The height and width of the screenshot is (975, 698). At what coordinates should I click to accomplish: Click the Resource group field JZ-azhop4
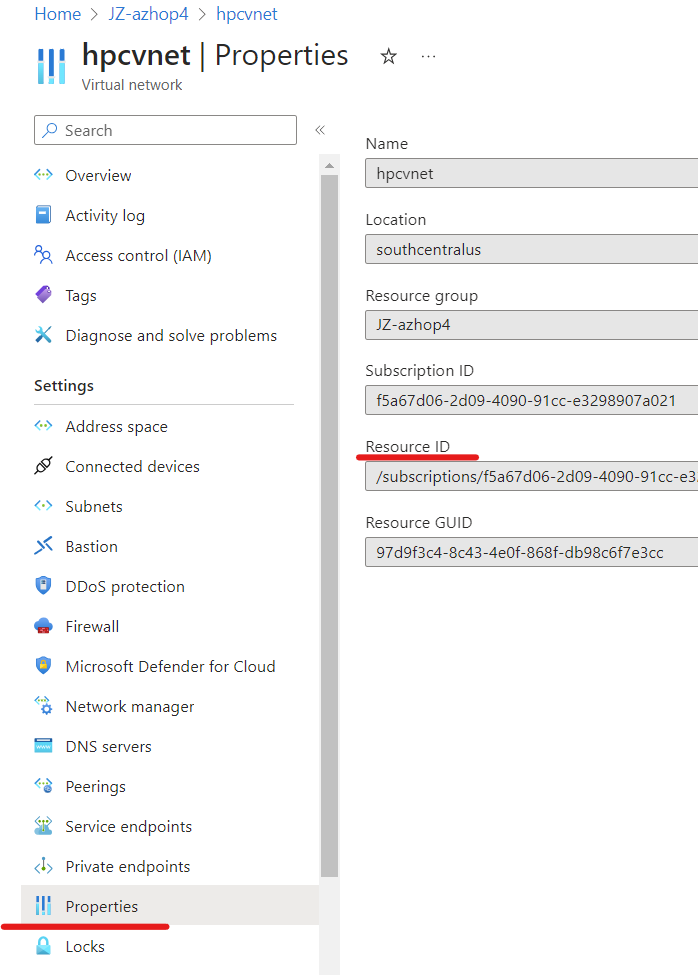[531, 325]
